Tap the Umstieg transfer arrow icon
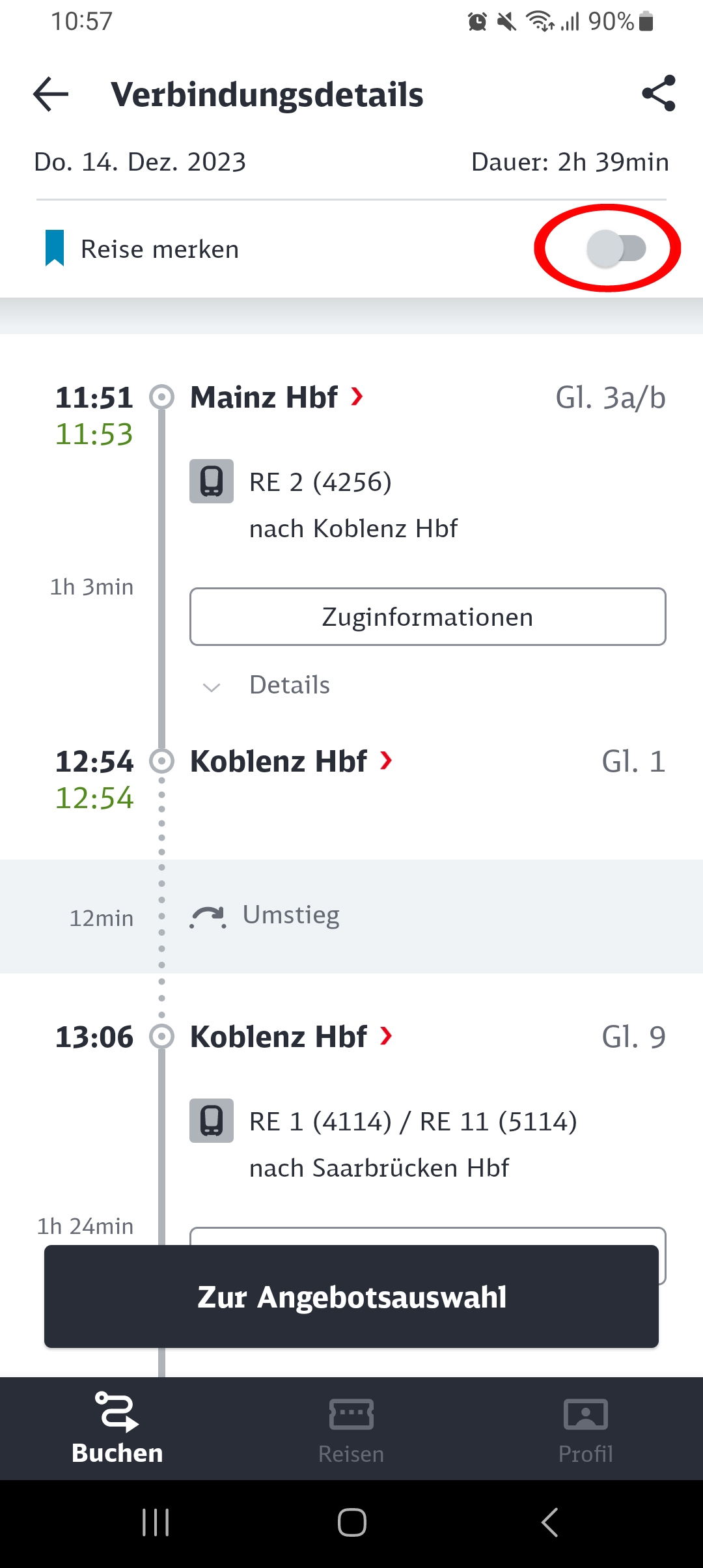This screenshot has height=1568, width=703. [208, 917]
